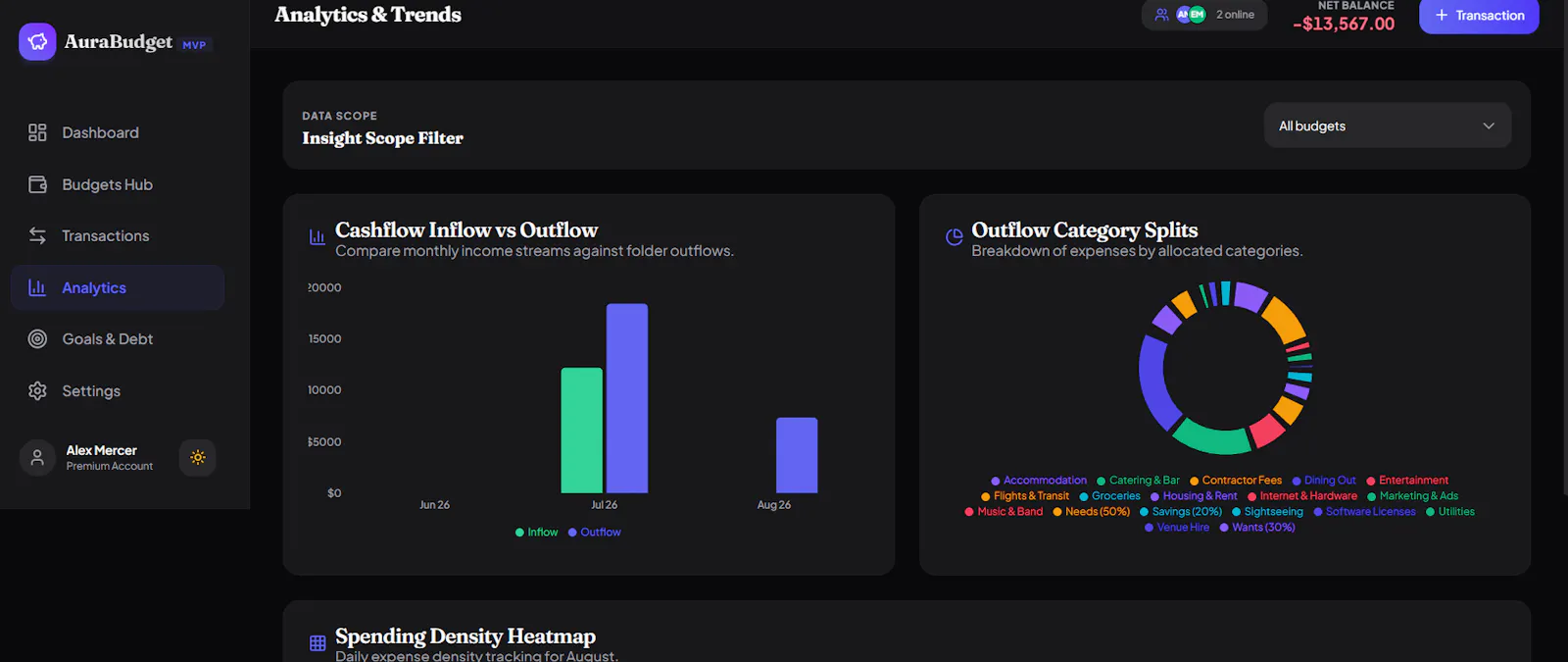Click the All budgets dropdown chevron
Viewport: 1568px width, 662px height.
coord(1489,126)
